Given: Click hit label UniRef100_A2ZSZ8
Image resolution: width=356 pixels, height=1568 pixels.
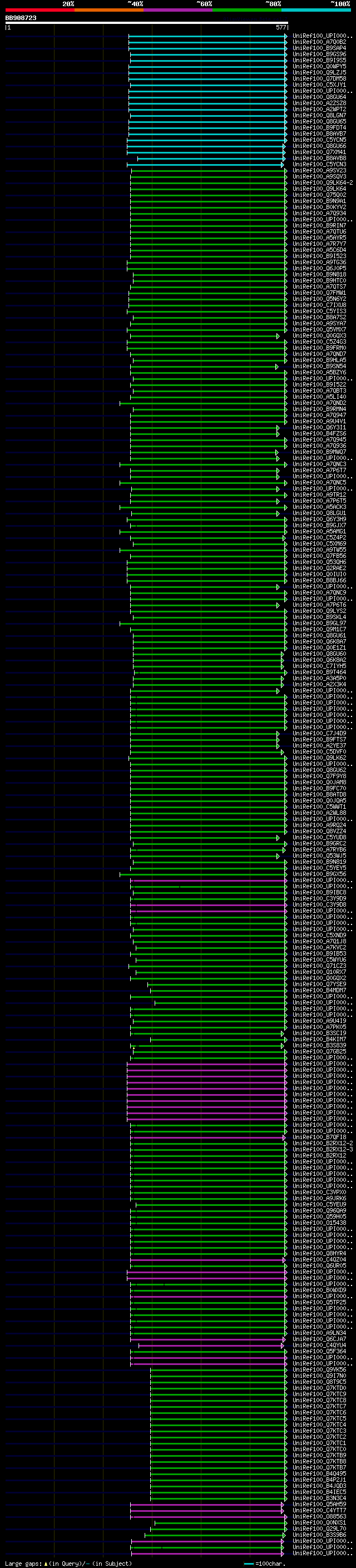Looking at the screenshot, I should (x=319, y=103).
